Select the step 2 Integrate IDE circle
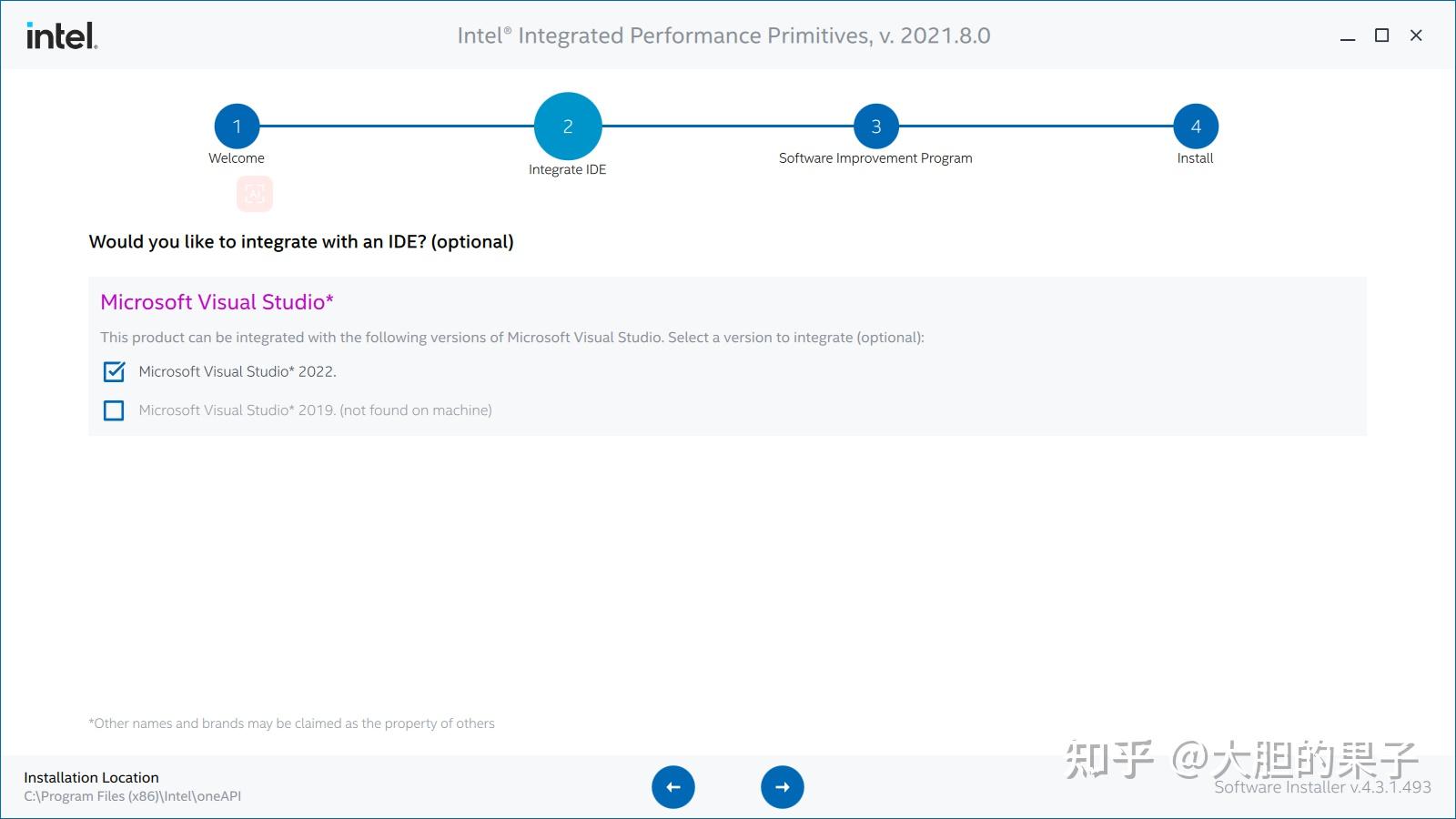 click(568, 126)
